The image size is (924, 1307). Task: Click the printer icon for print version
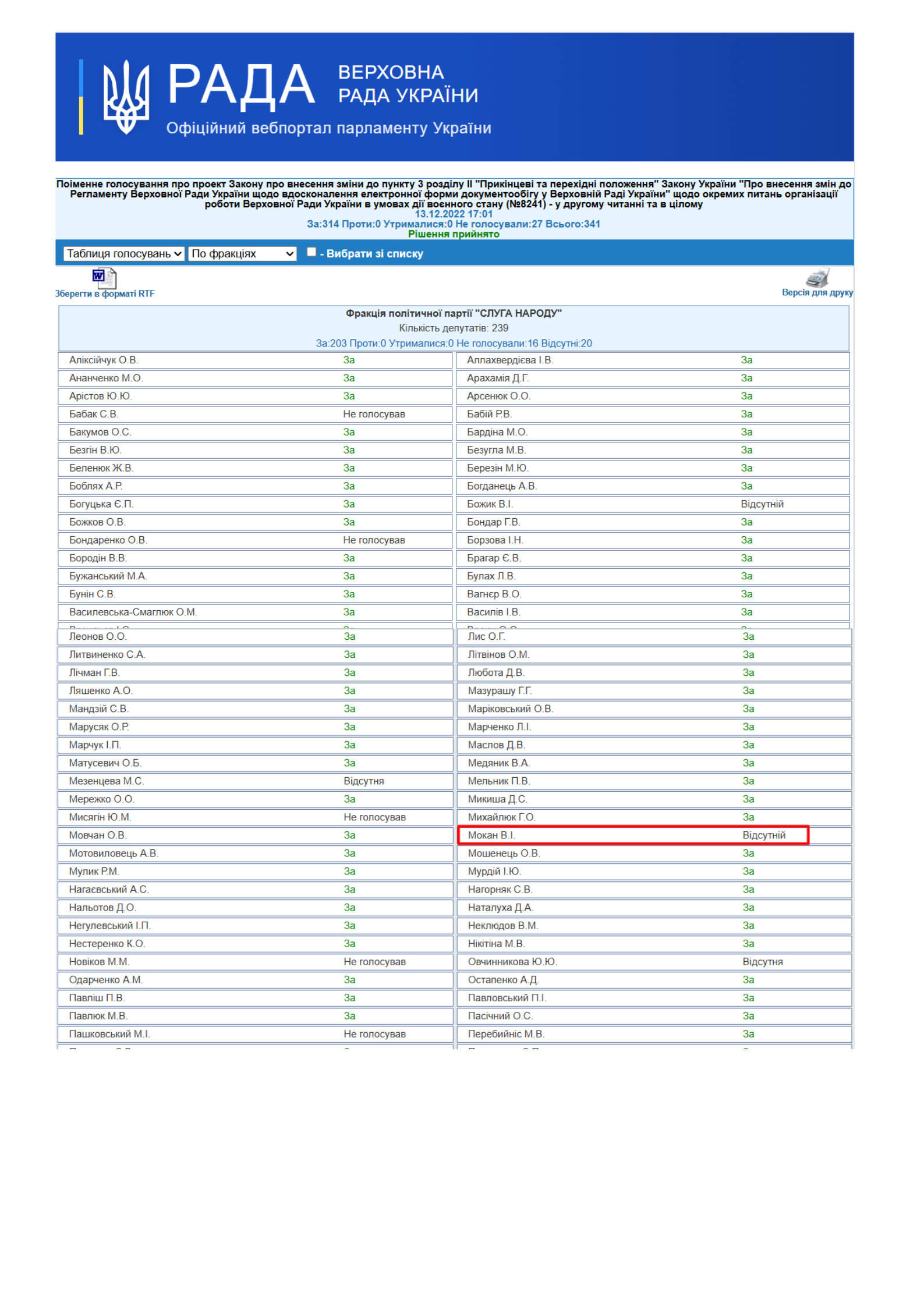click(817, 277)
